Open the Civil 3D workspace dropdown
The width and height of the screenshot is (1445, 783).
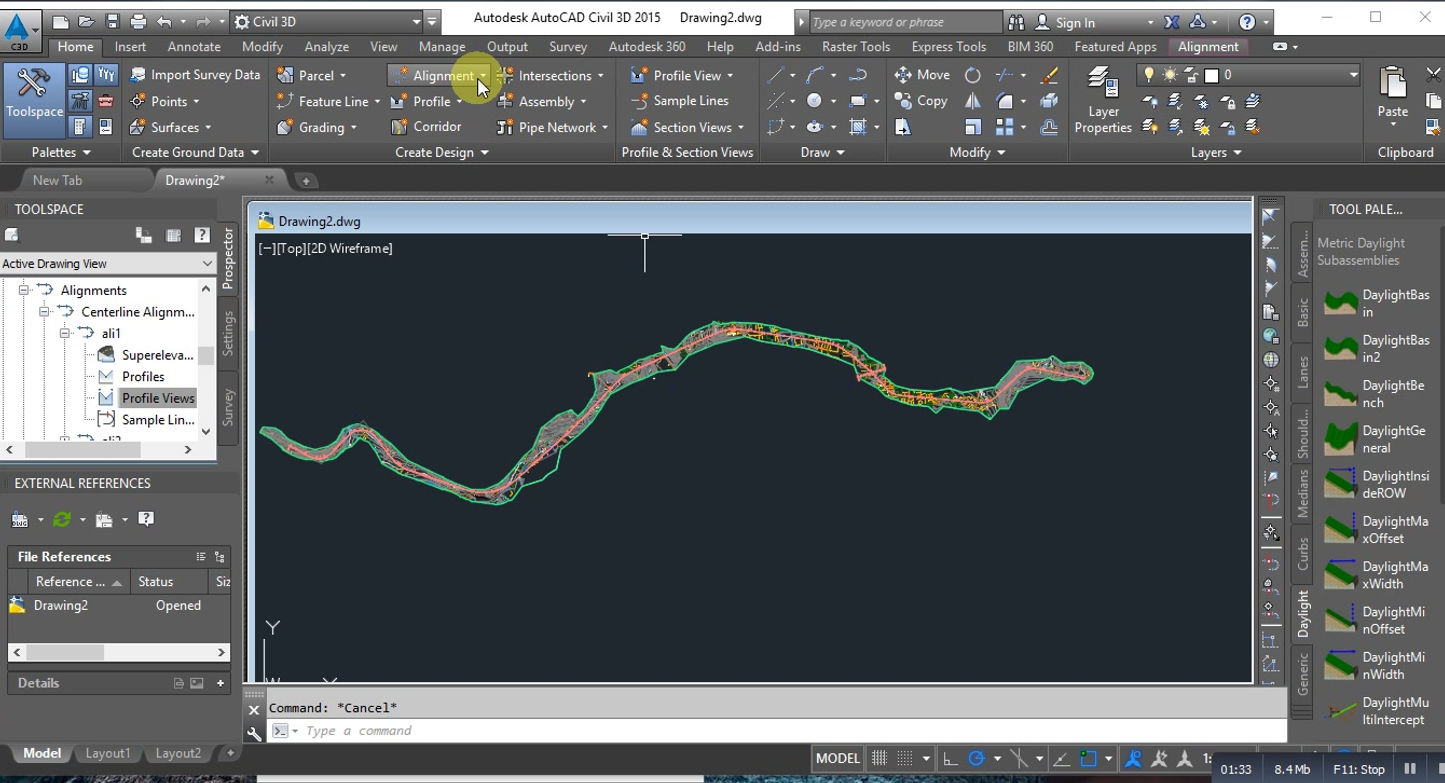point(417,21)
